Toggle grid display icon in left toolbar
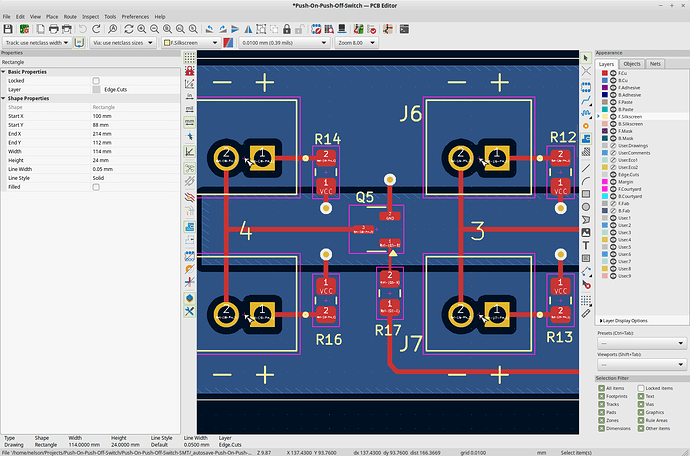Viewport: 690px width, 456px height. click(189, 58)
